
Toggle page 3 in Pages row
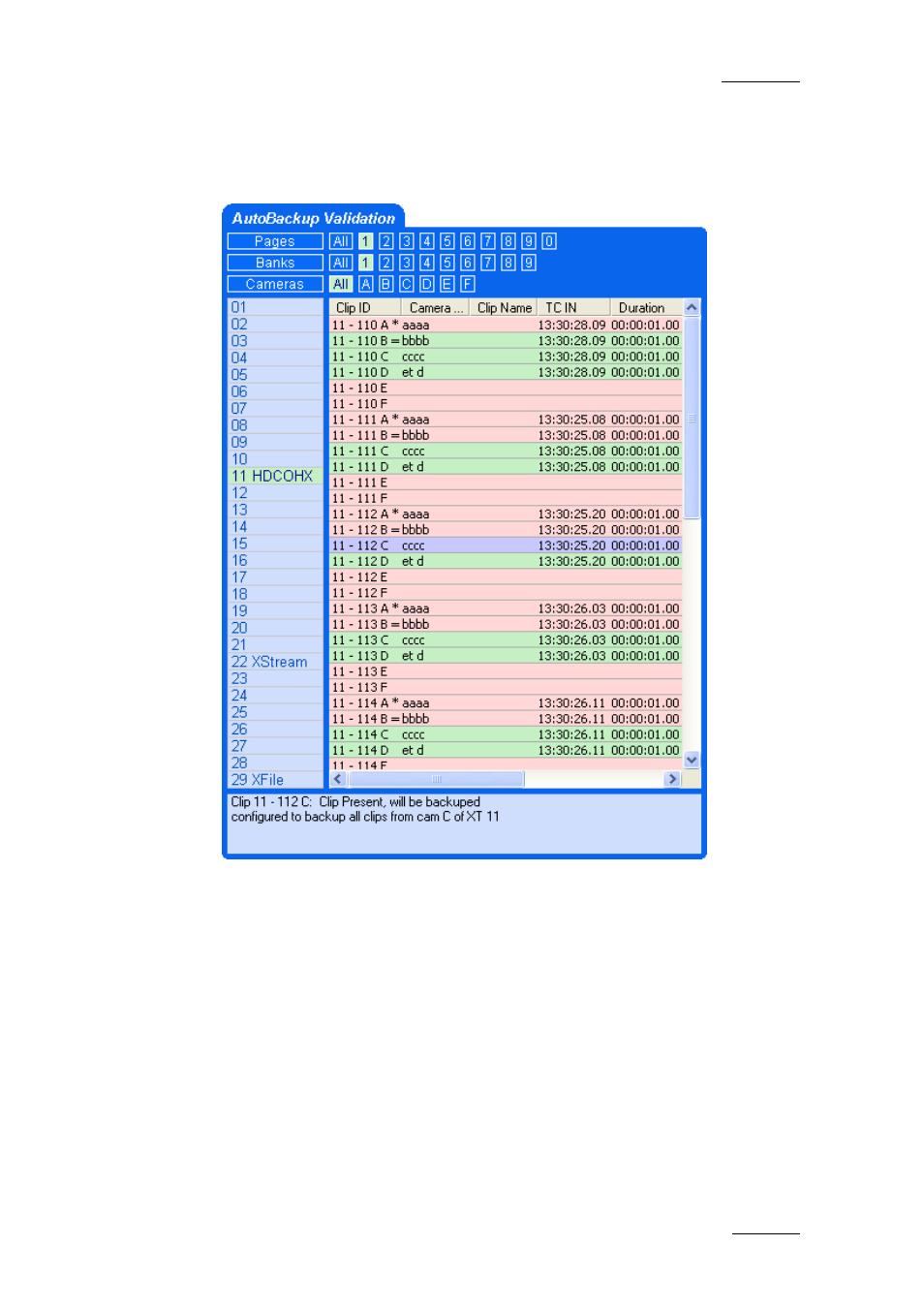[407, 241]
